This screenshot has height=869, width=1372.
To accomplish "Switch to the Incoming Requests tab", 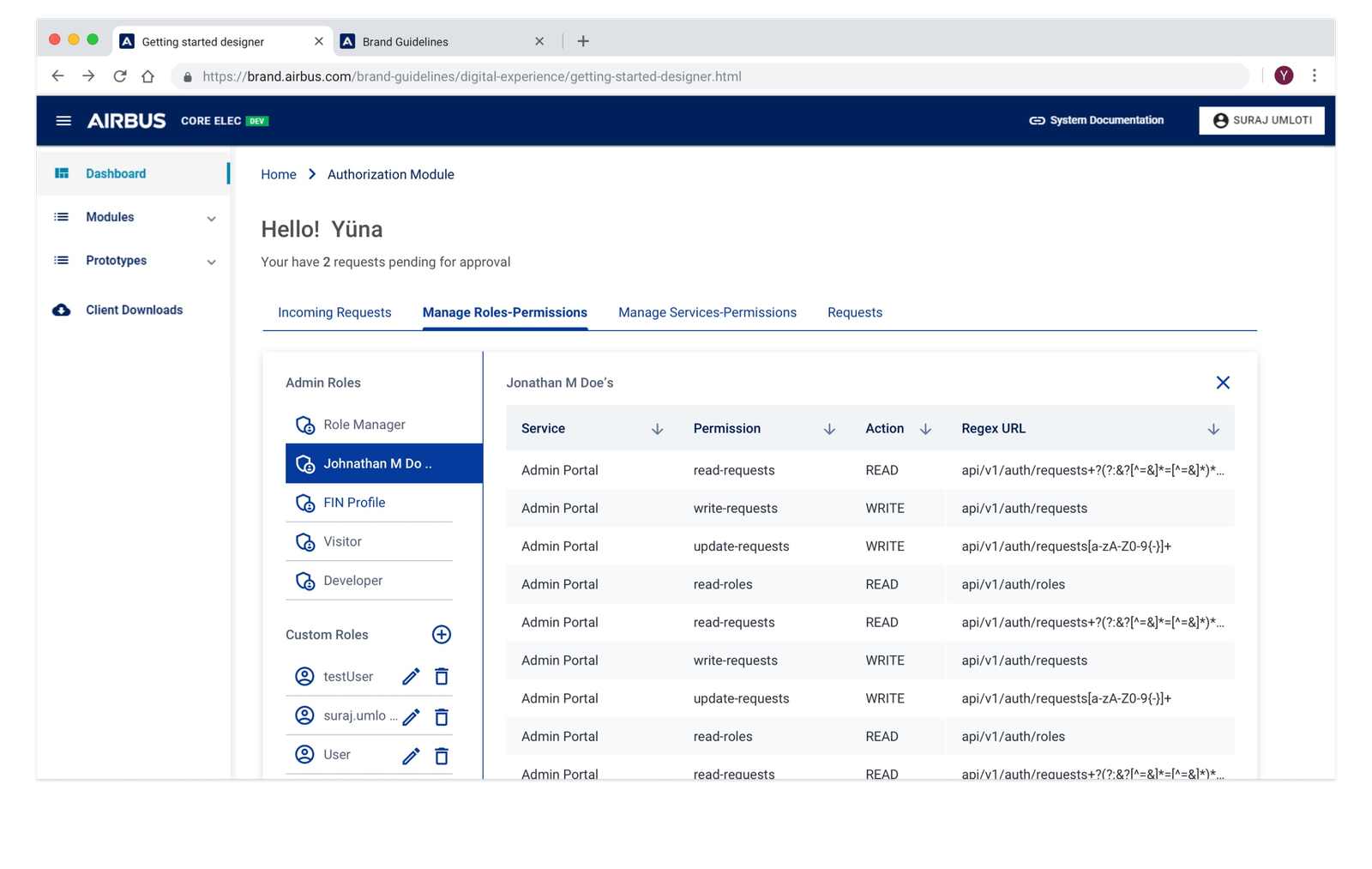I will tap(334, 312).
